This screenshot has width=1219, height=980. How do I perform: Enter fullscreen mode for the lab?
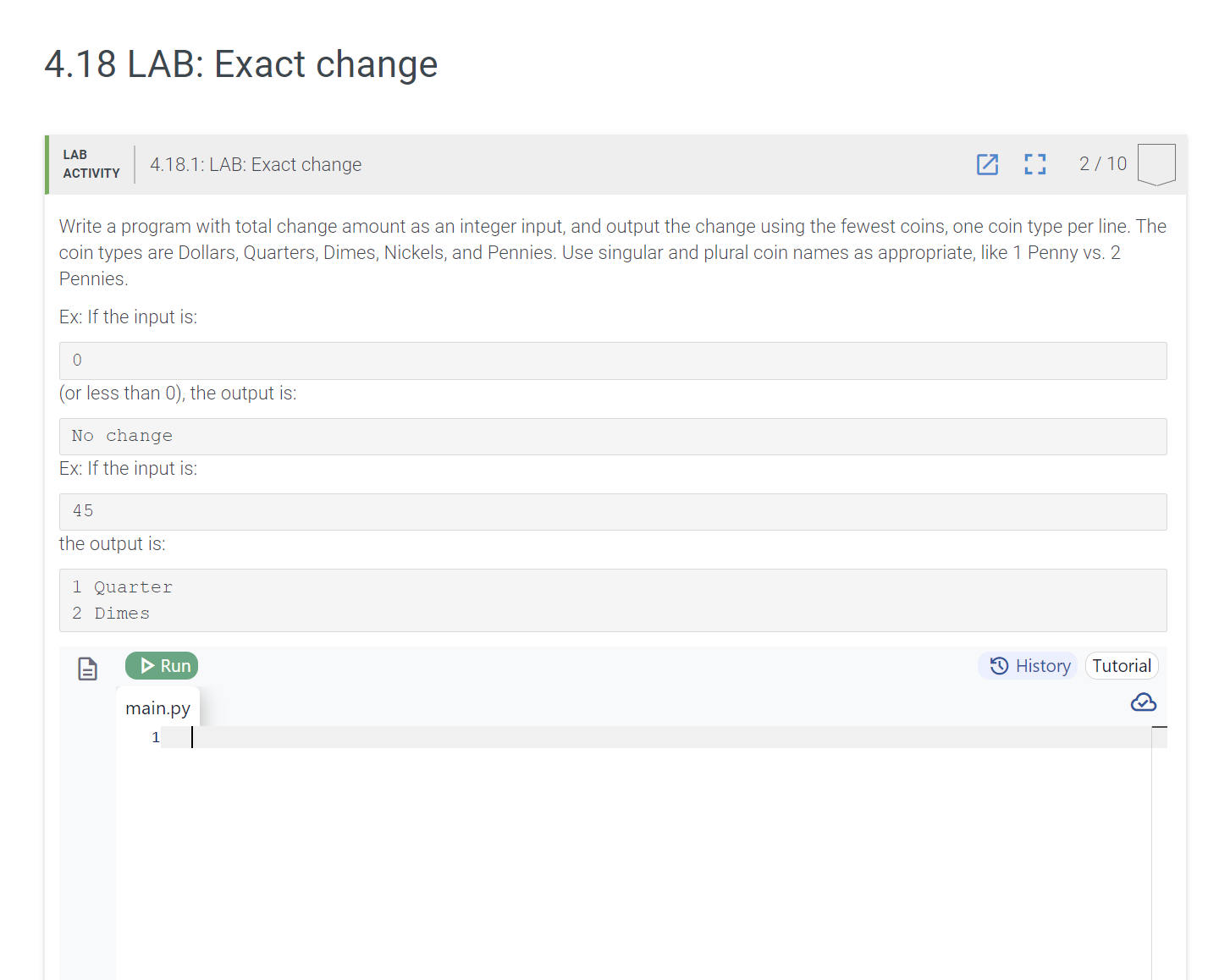(x=1034, y=165)
